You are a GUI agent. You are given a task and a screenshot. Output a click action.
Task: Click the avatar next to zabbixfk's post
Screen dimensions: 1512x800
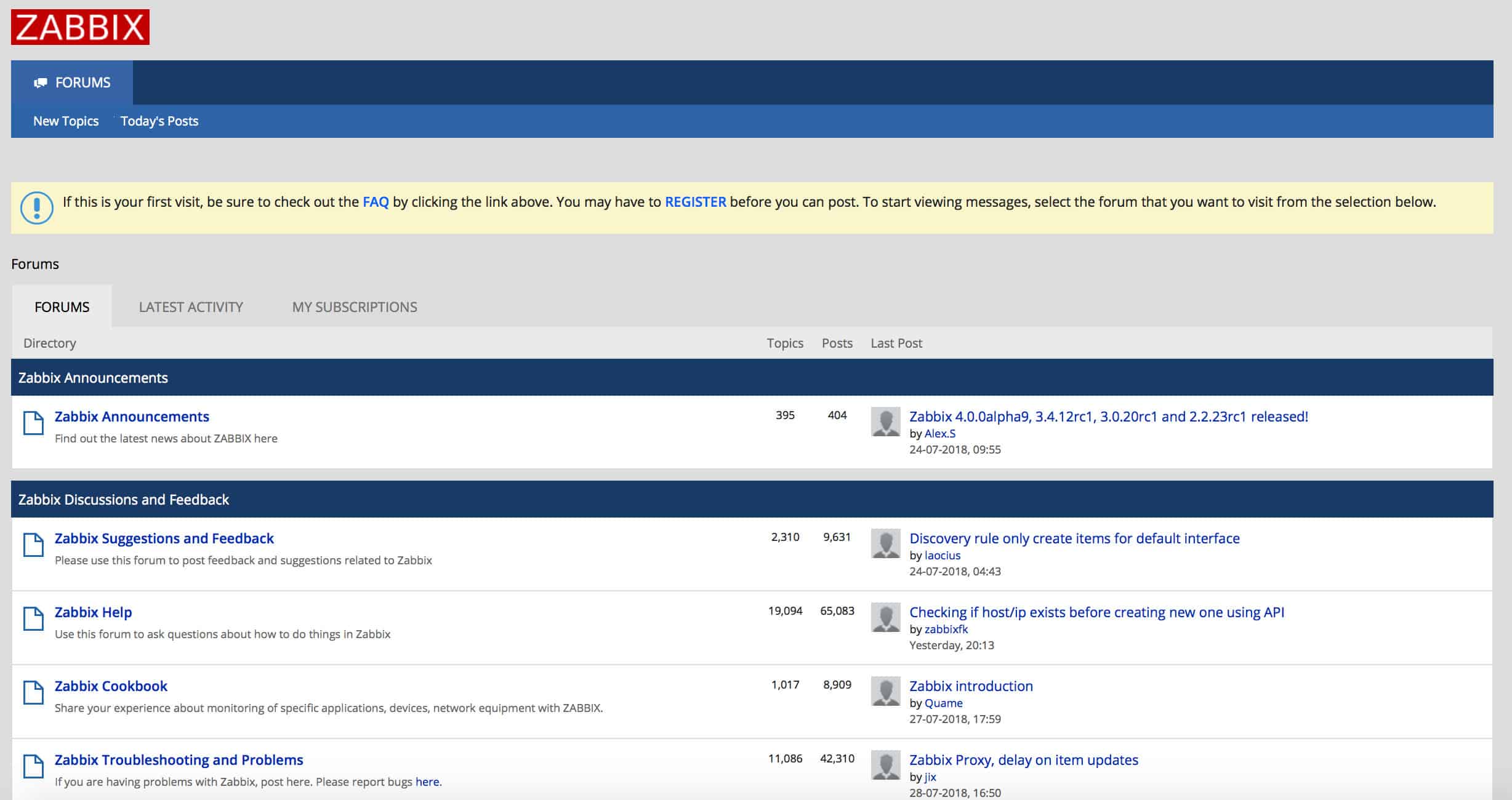pos(886,617)
